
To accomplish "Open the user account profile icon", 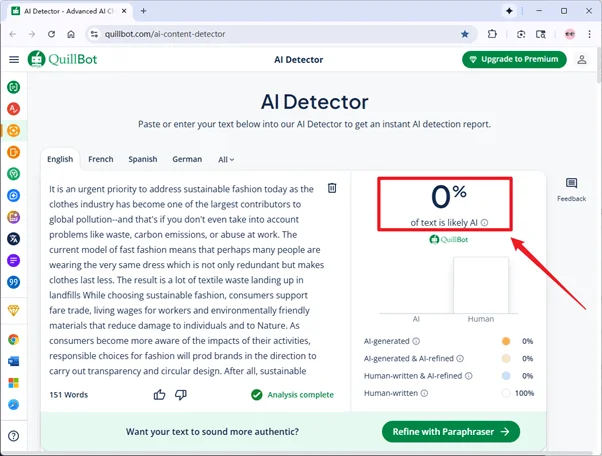I will click(x=582, y=60).
